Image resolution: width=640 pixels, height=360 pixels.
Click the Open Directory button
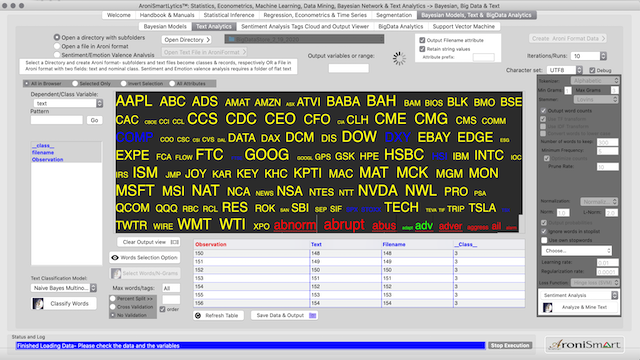[x=187, y=40]
